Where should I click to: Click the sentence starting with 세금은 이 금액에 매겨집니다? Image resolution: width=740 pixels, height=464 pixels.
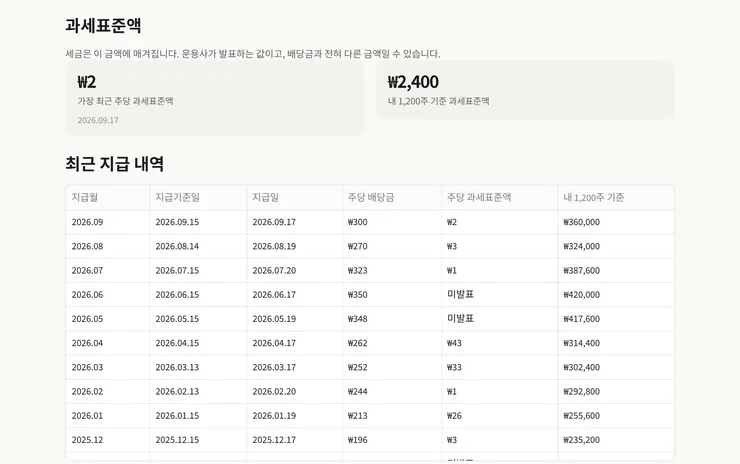pyautogui.click(x=252, y=53)
